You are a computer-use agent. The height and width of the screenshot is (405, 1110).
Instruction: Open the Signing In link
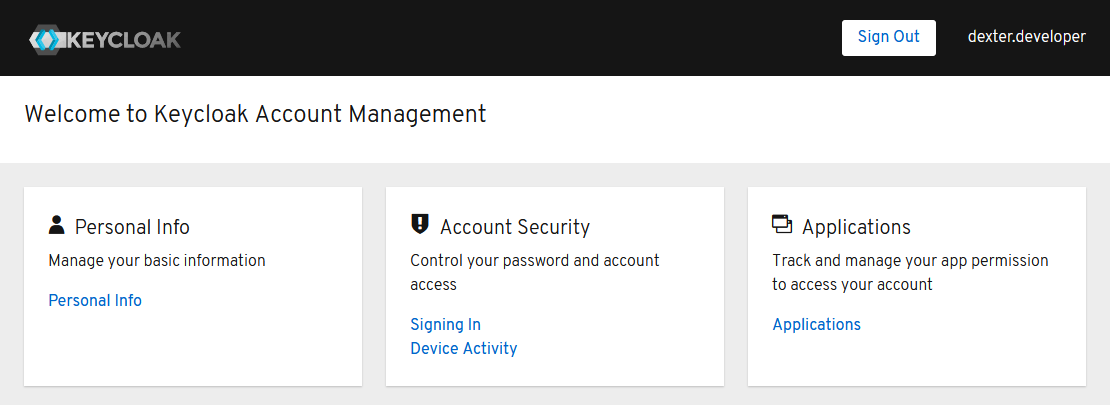[445, 324]
